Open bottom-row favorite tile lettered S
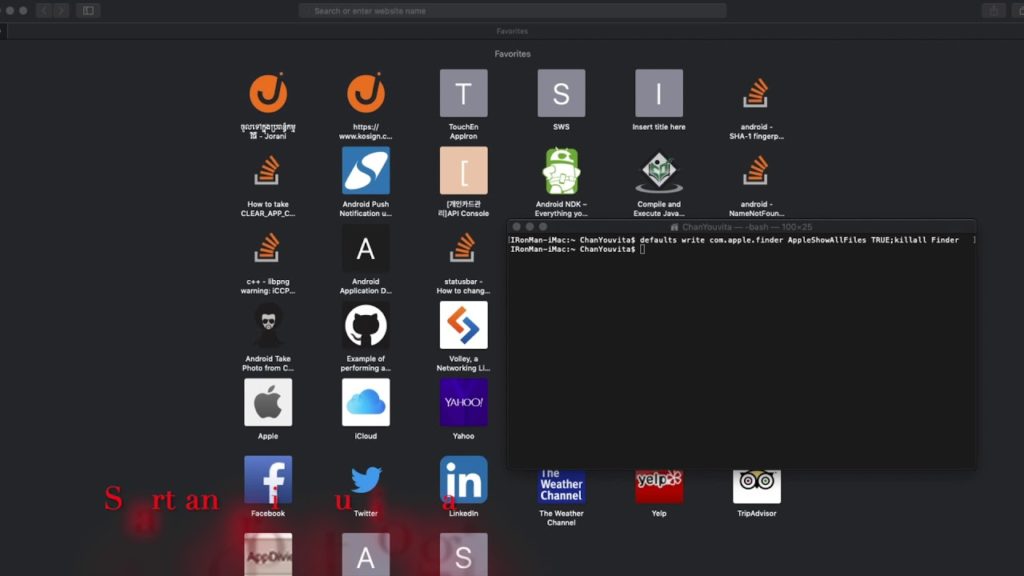Image resolution: width=1024 pixels, height=576 pixels. 464,554
